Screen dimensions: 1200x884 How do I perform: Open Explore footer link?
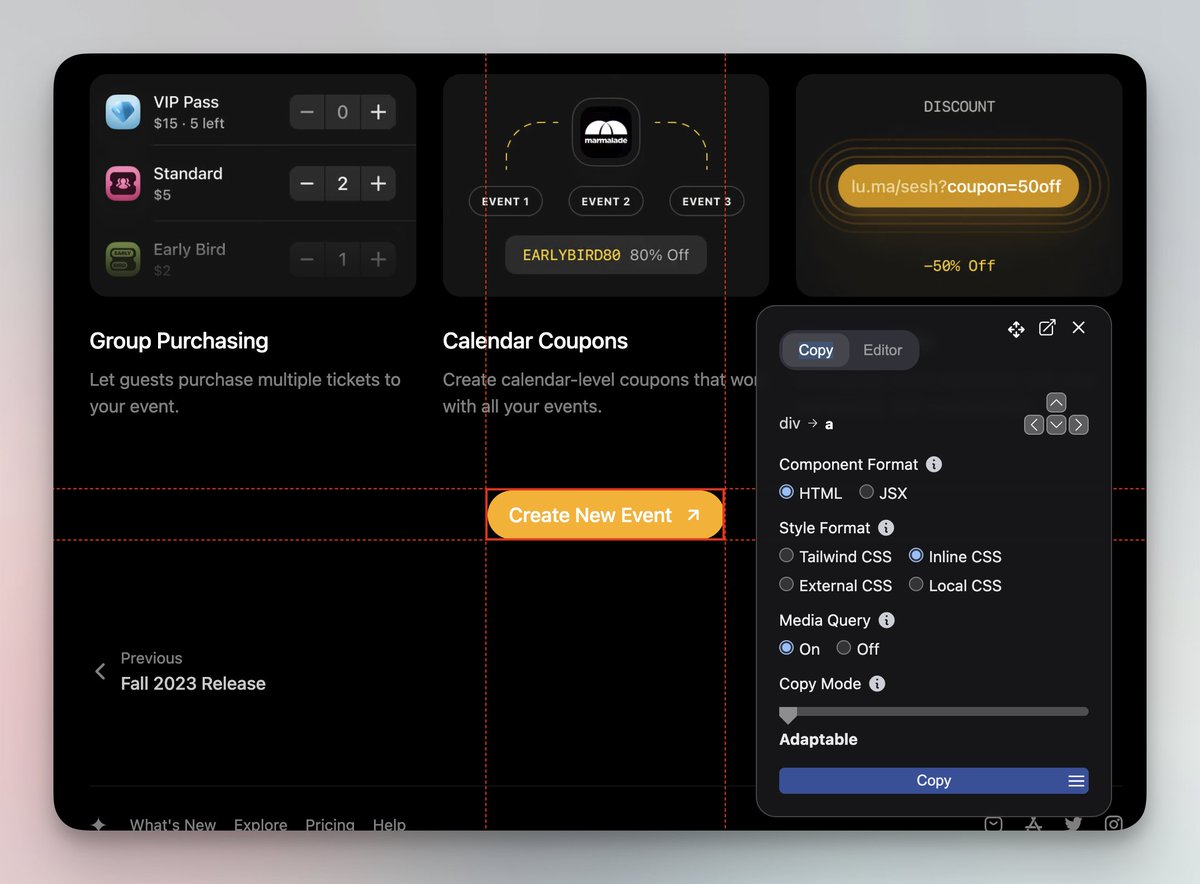pos(261,825)
